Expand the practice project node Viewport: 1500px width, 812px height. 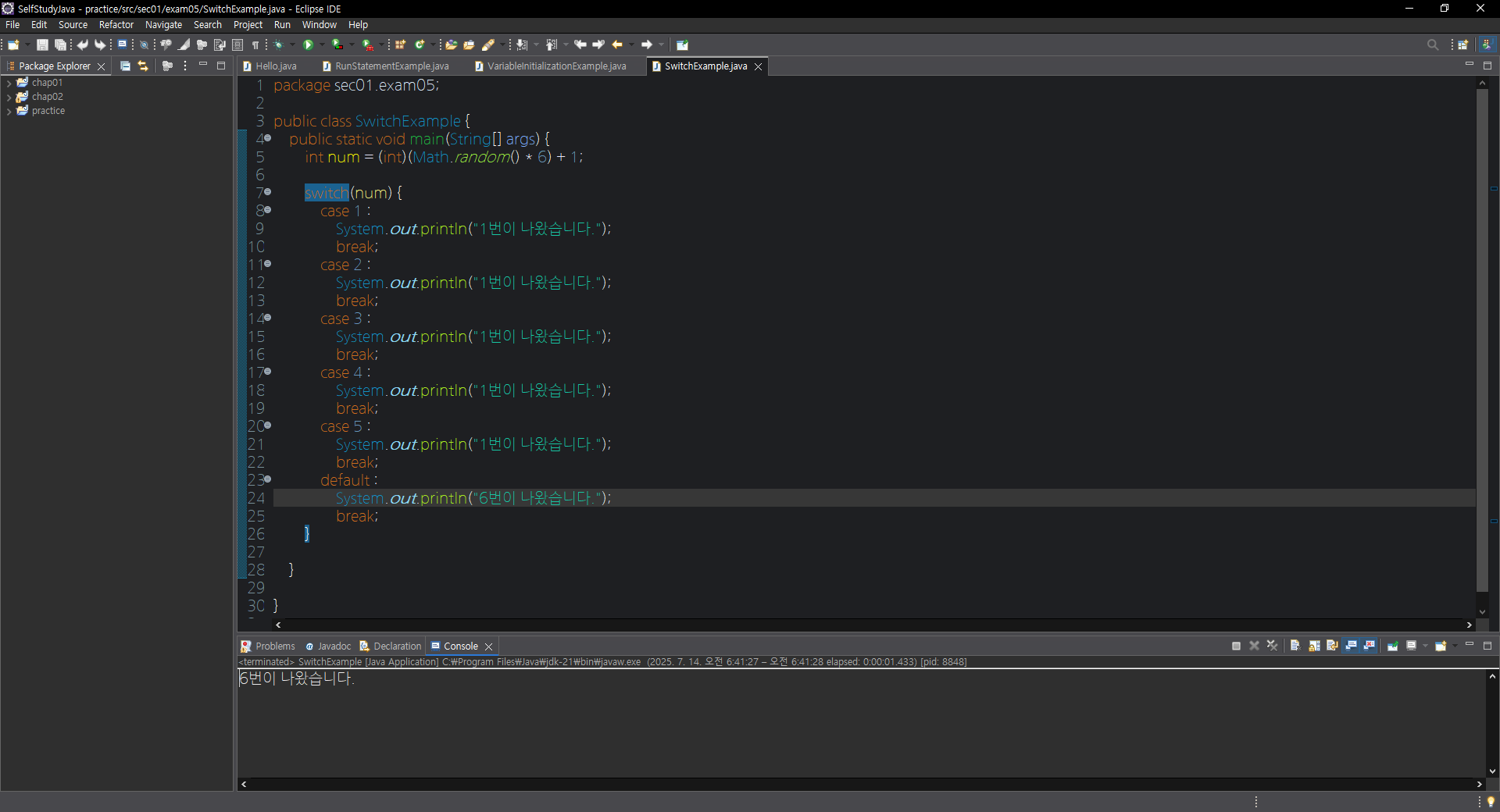pos(9,111)
